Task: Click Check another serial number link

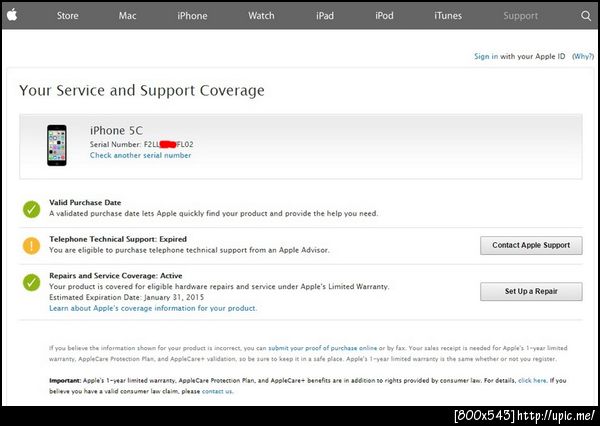Action: [x=140, y=155]
